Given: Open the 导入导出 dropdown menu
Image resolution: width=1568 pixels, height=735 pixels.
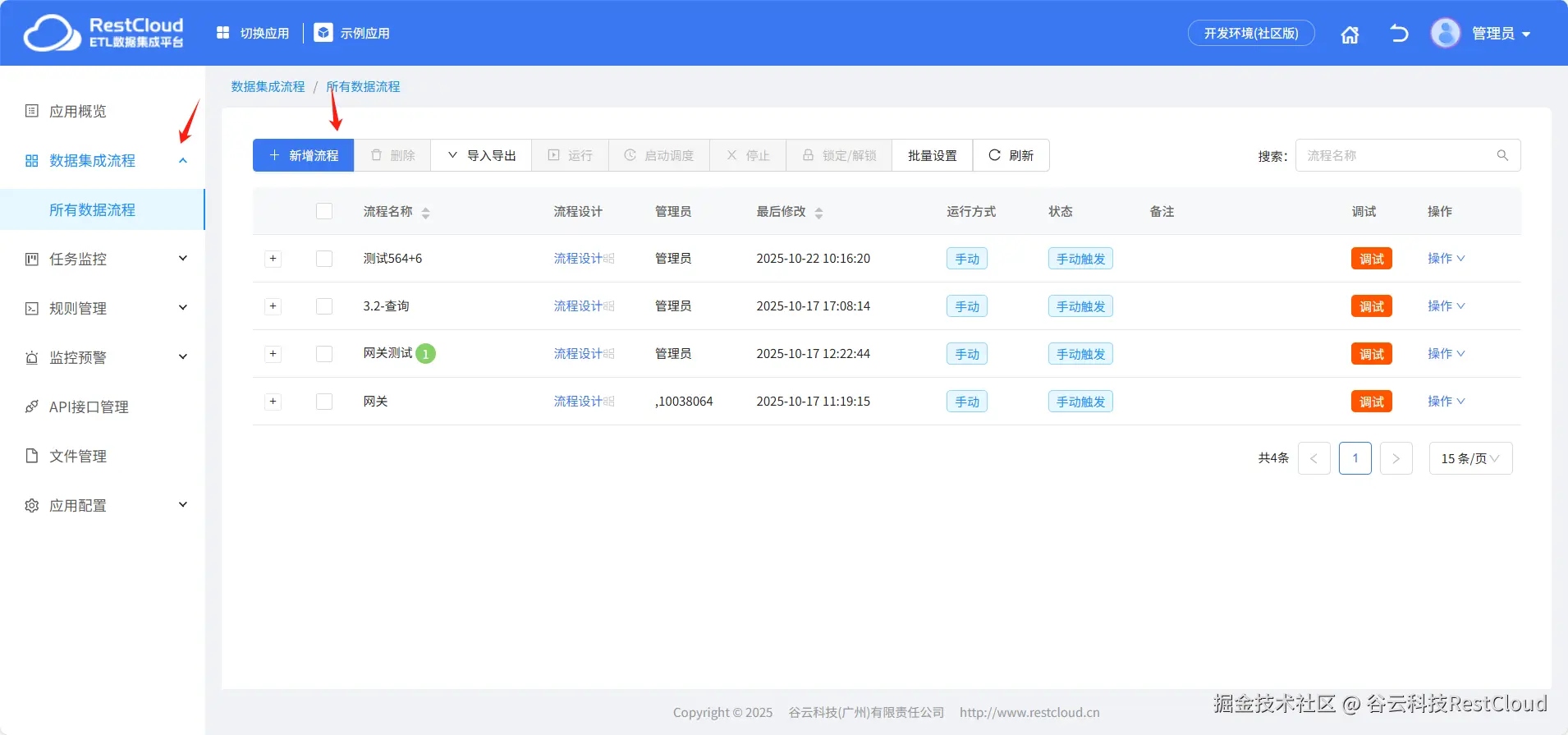Looking at the screenshot, I should click(482, 155).
